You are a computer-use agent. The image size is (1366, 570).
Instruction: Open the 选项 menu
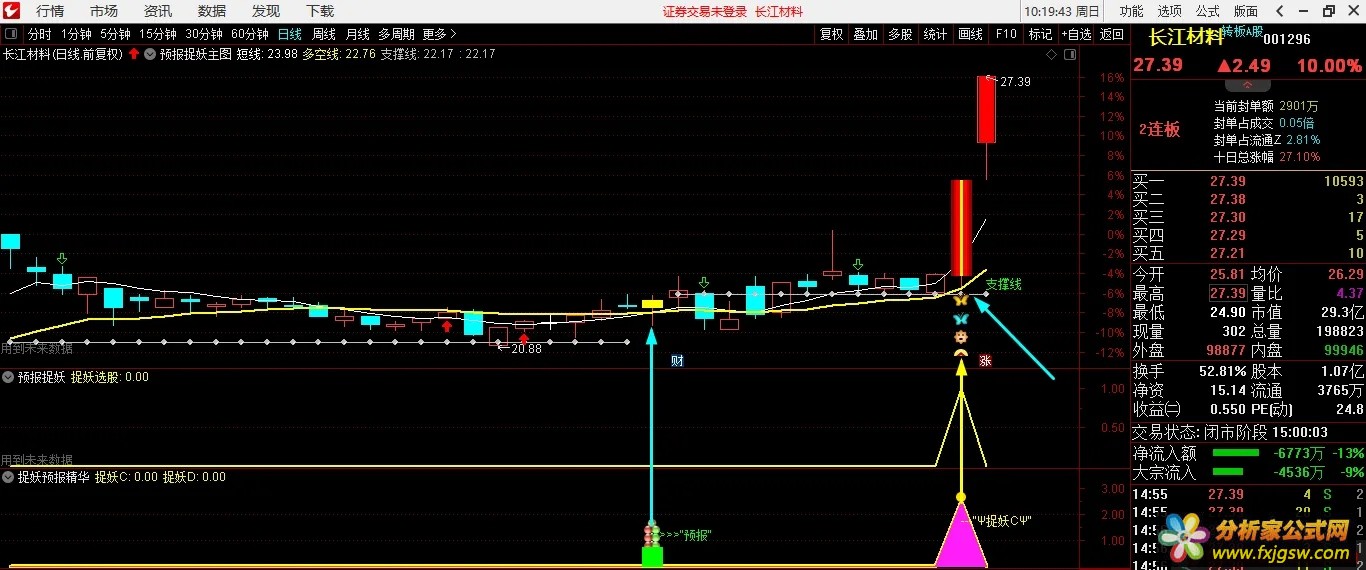(x=1169, y=11)
